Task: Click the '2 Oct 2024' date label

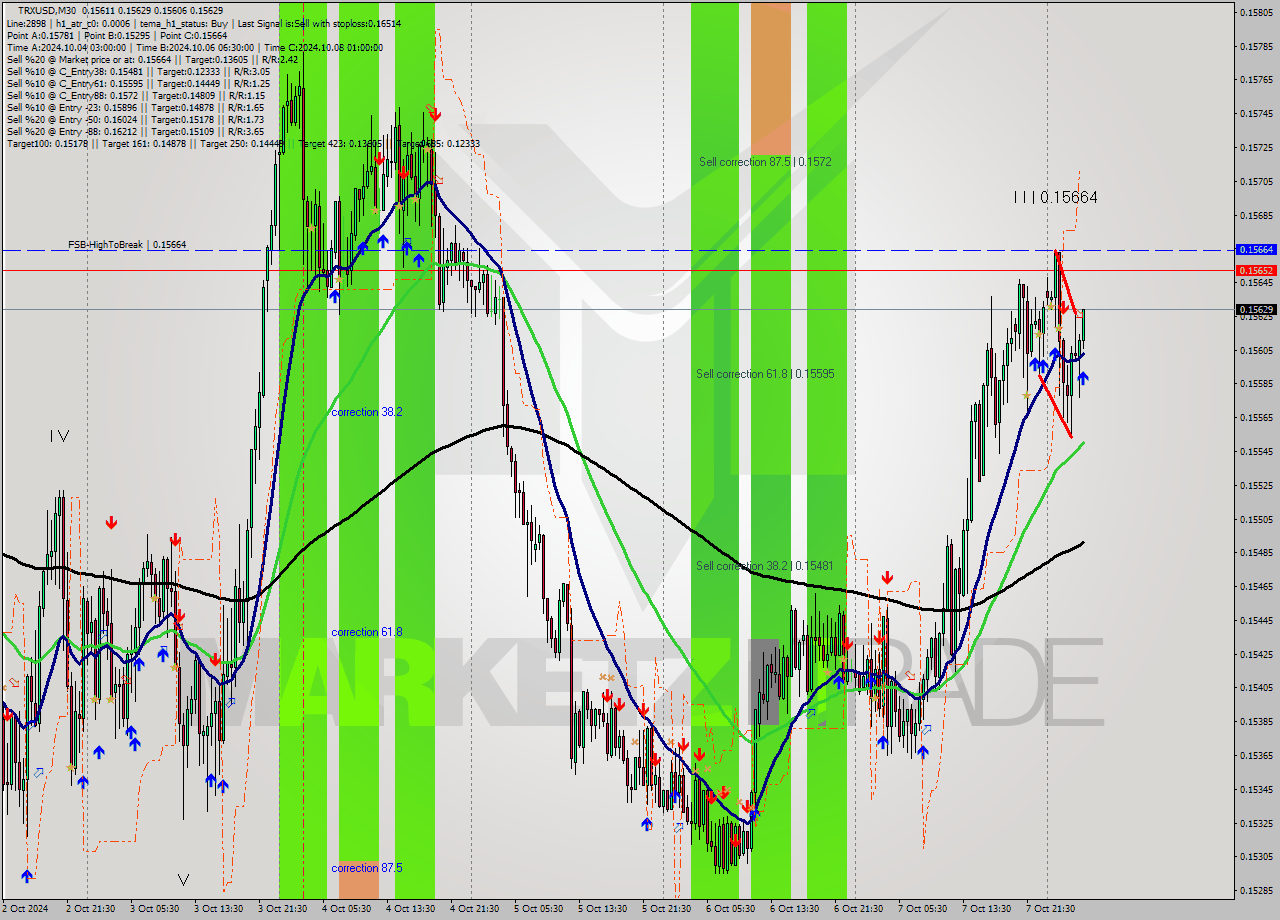Action: coord(23,908)
